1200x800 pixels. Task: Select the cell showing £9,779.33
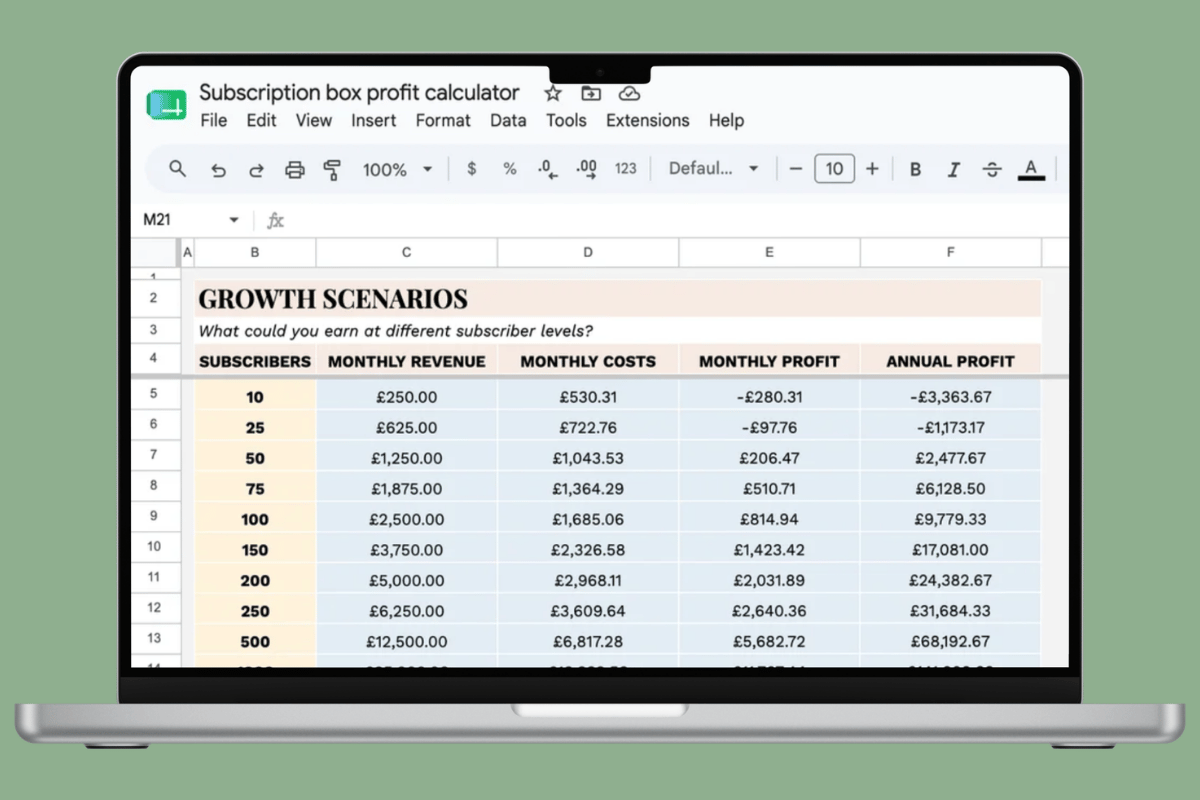pyautogui.click(x=950, y=519)
